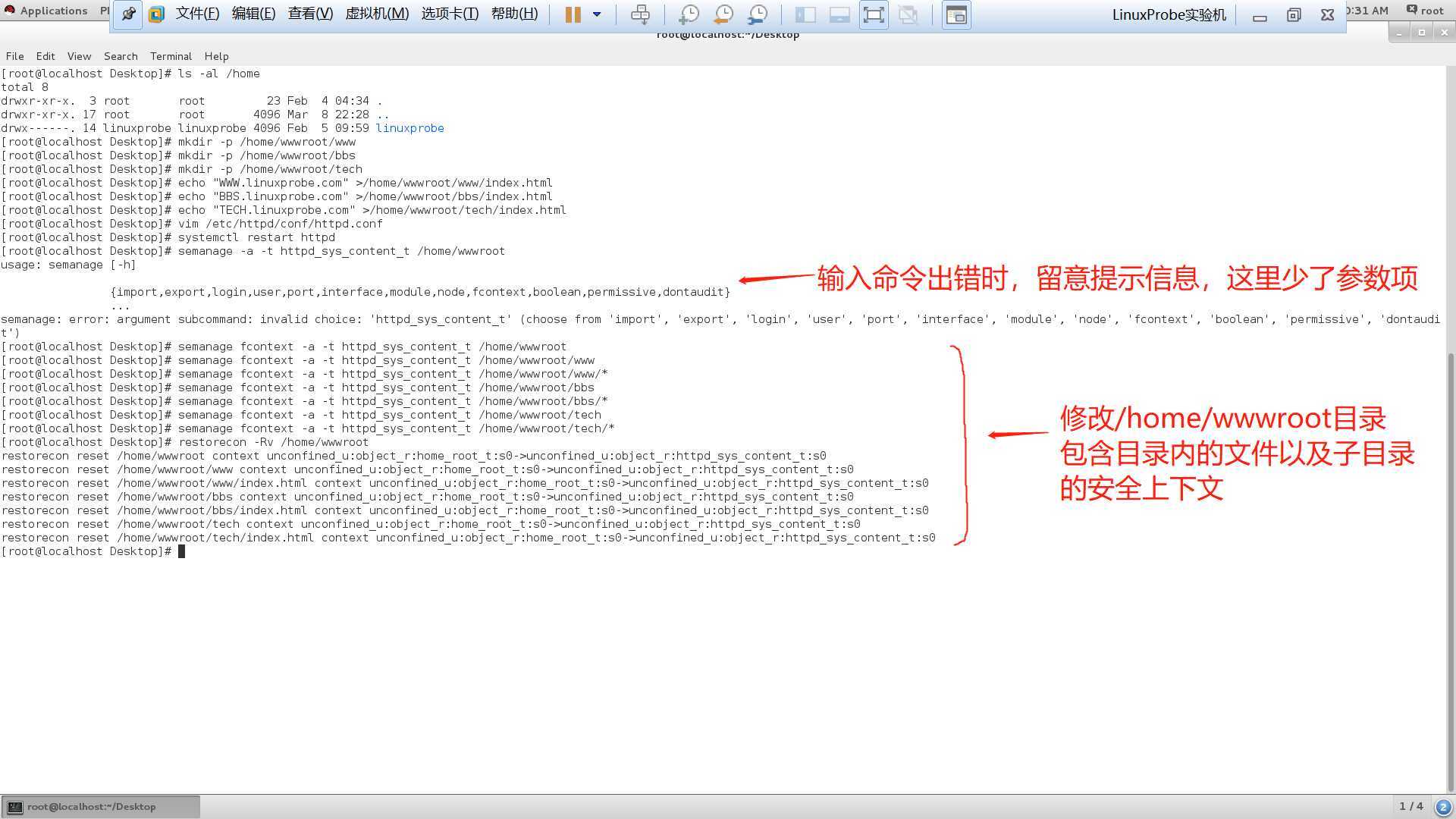Open the 帮助(H) menu
Screen dimensions: 1456x819
point(514,14)
